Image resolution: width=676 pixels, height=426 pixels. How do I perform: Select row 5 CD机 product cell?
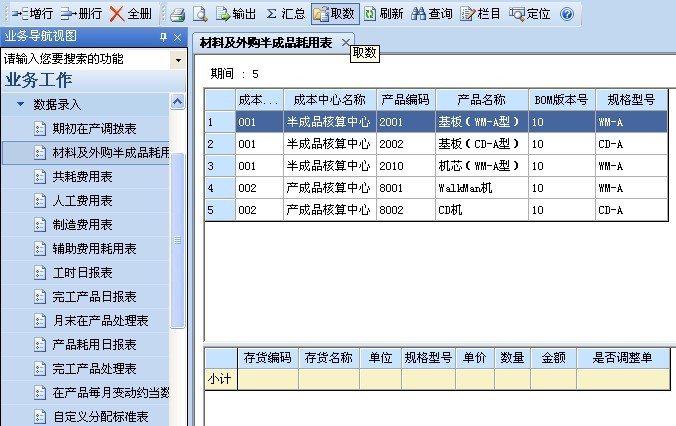pyautogui.click(x=482, y=210)
